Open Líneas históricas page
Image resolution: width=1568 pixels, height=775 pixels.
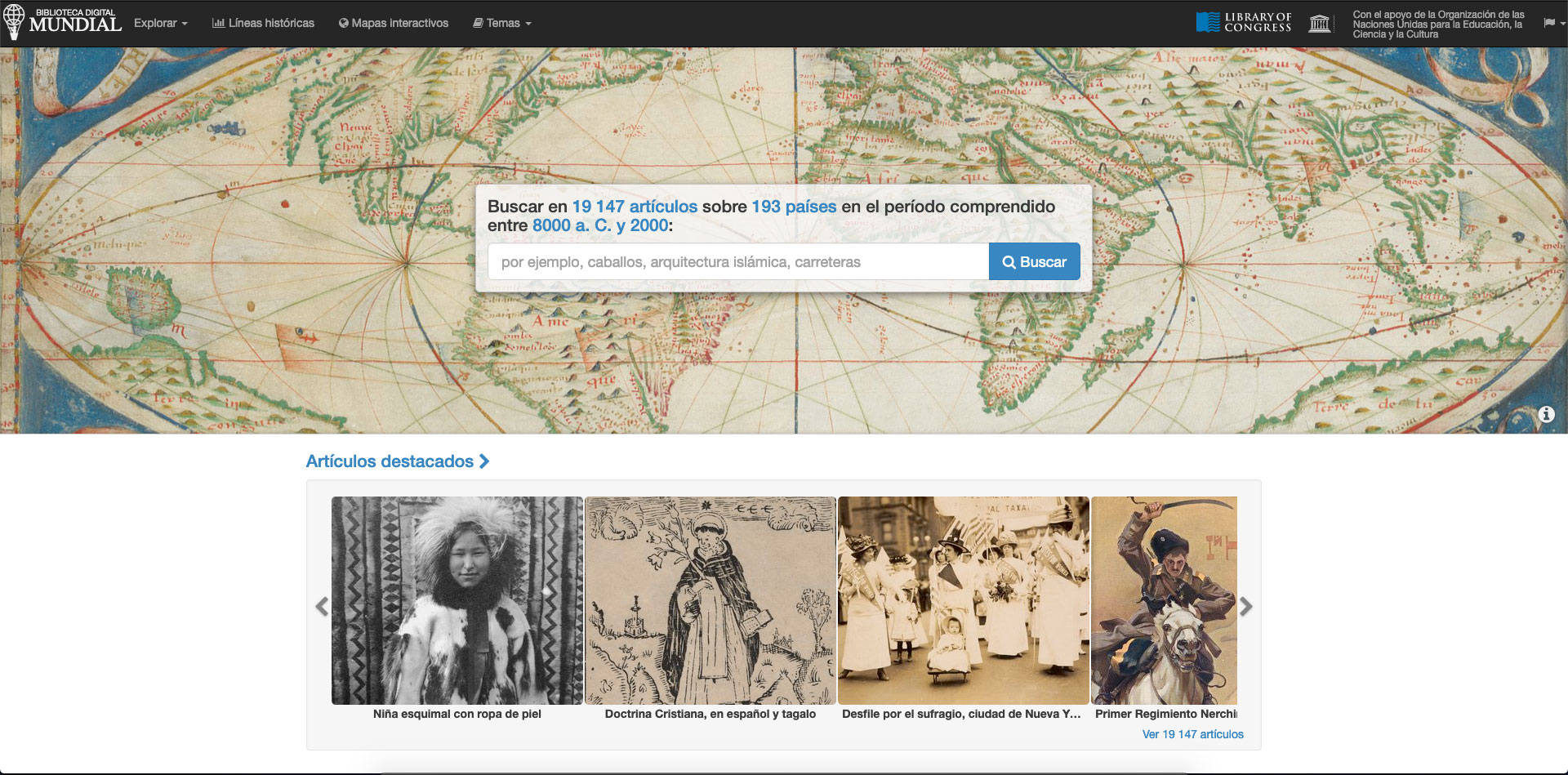(263, 23)
